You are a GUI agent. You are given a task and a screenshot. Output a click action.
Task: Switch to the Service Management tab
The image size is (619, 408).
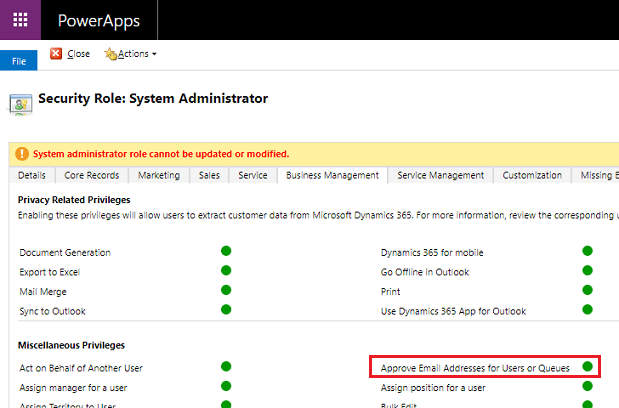pos(441,175)
